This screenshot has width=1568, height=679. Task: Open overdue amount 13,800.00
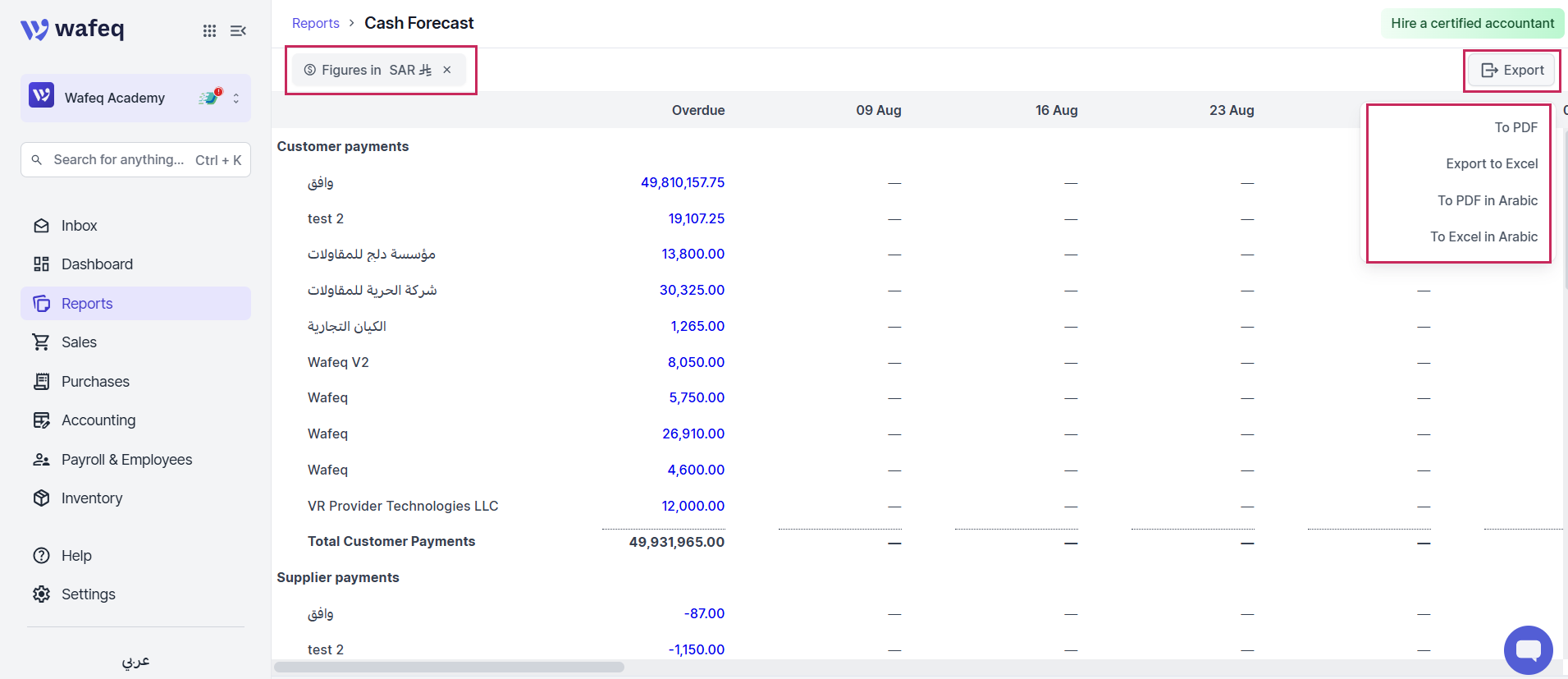click(693, 254)
